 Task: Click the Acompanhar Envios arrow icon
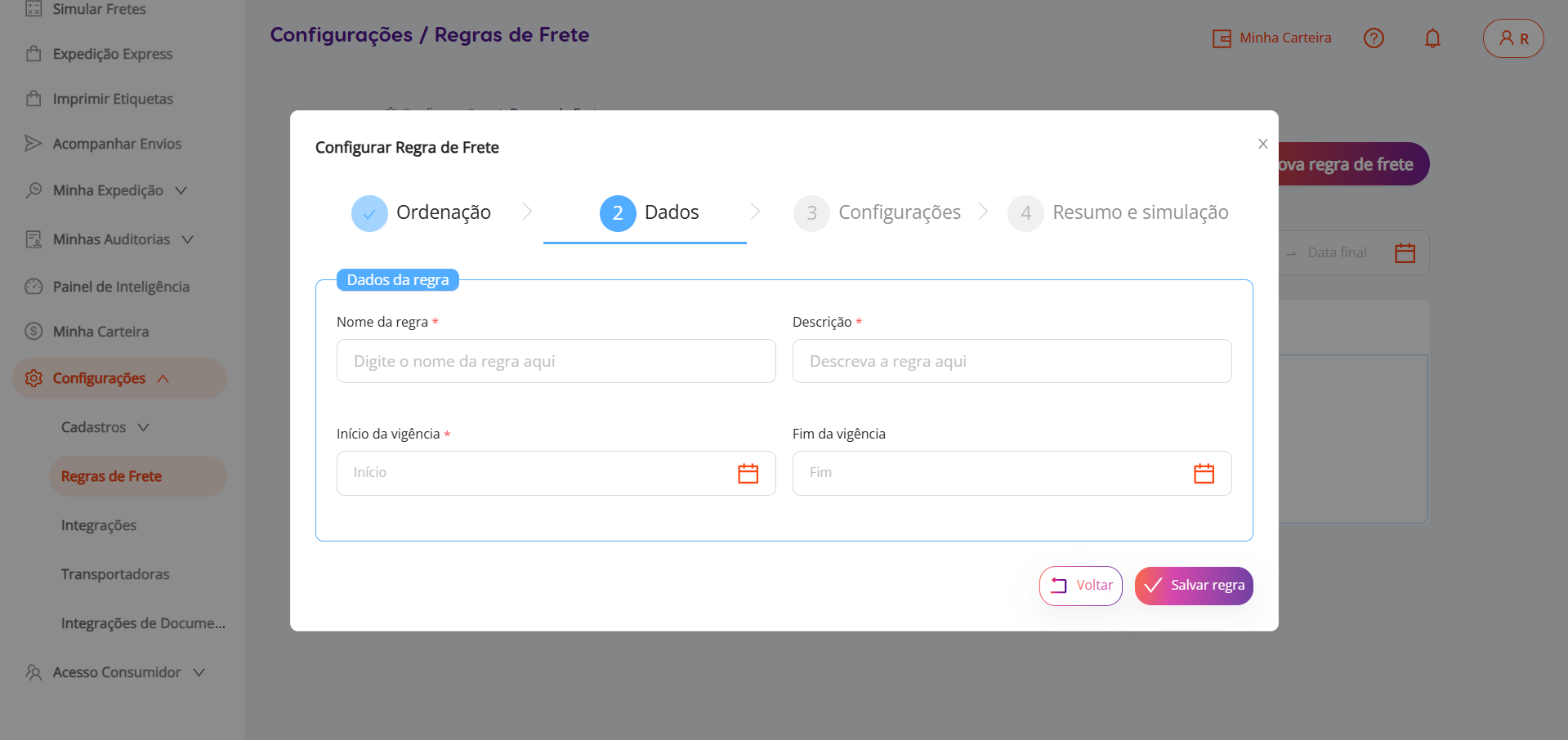pos(34,144)
